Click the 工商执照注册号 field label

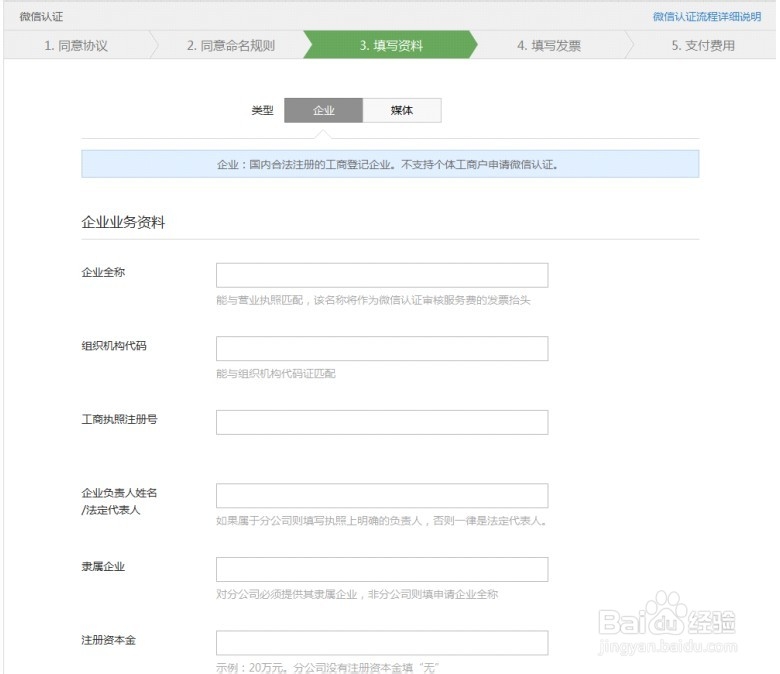tap(119, 419)
